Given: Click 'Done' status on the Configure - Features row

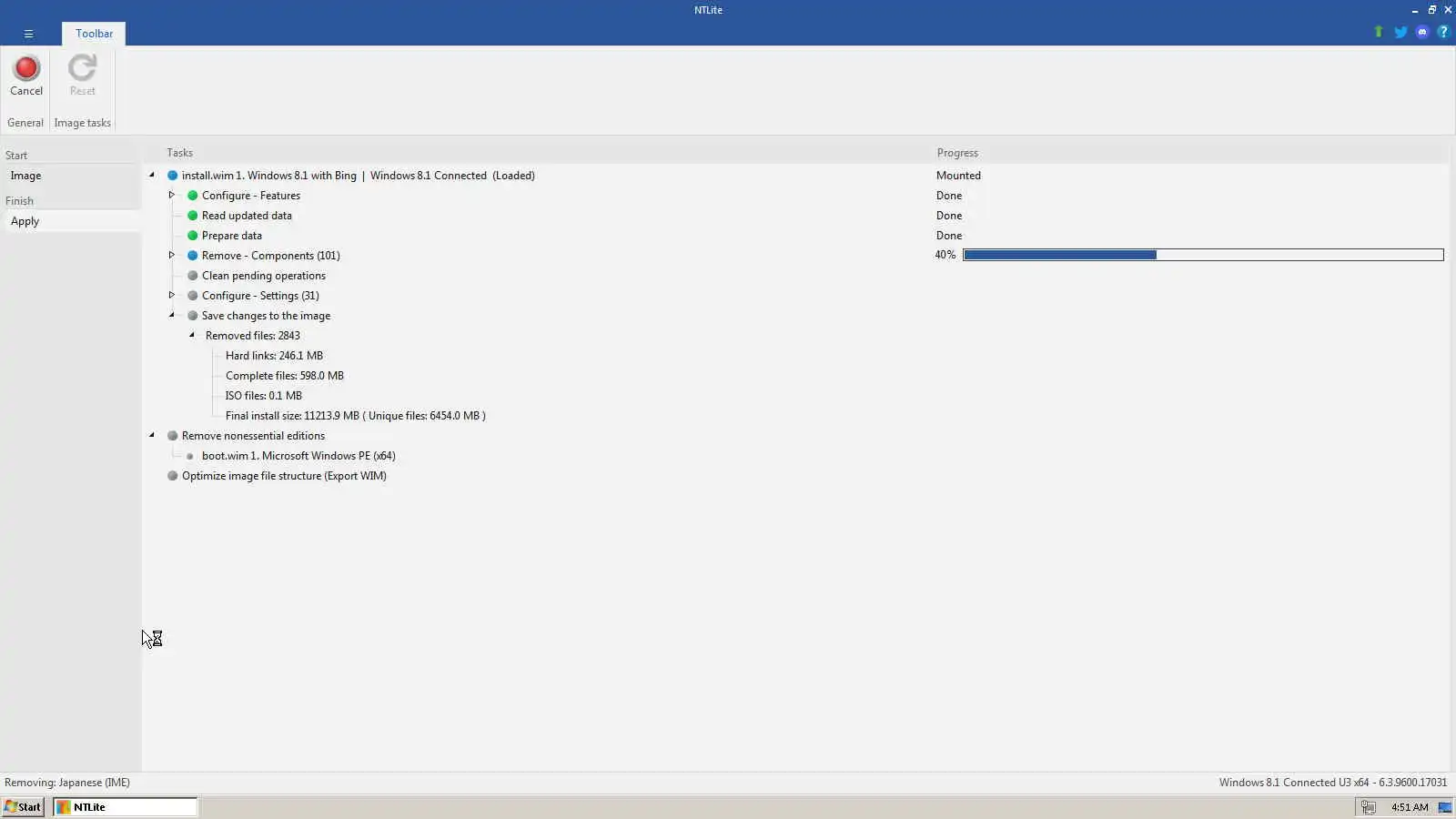Looking at the screenshot, I should 949,196.
